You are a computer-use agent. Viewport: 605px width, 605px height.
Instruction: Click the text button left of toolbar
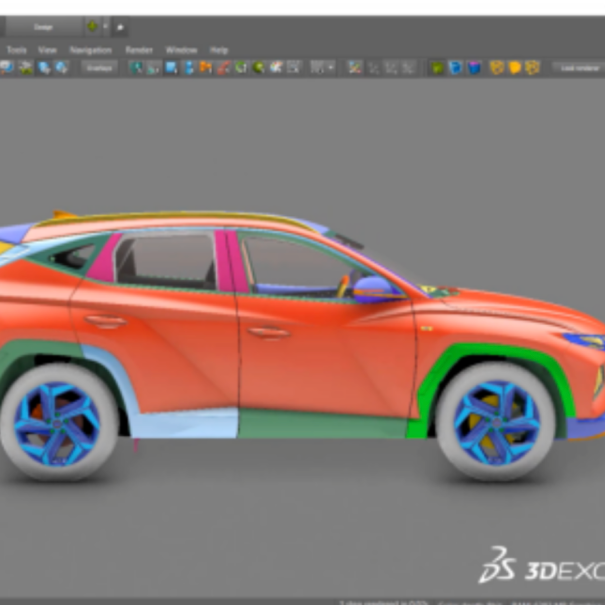click(98, 68)
